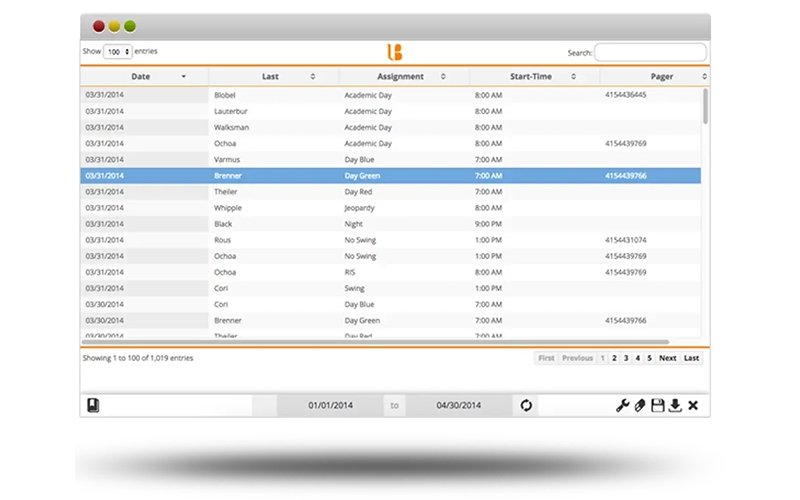
Task: Sort table by Assignment column header
Action: coord(404,76)
